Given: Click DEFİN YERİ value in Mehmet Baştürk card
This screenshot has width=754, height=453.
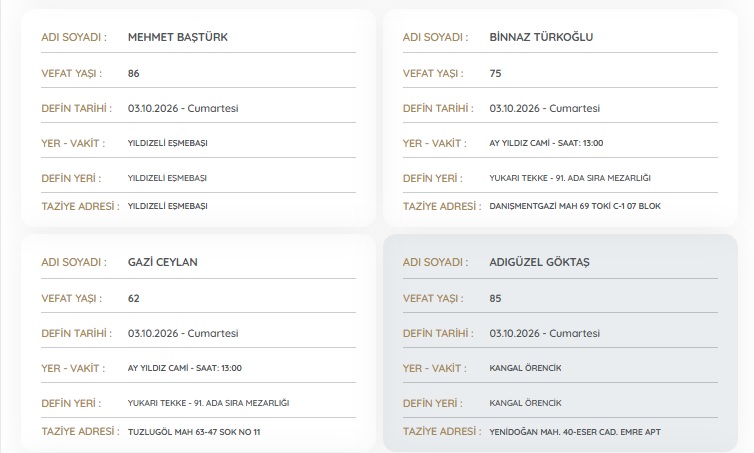Looking at the screenshot, I should click(x=167, y=178).
